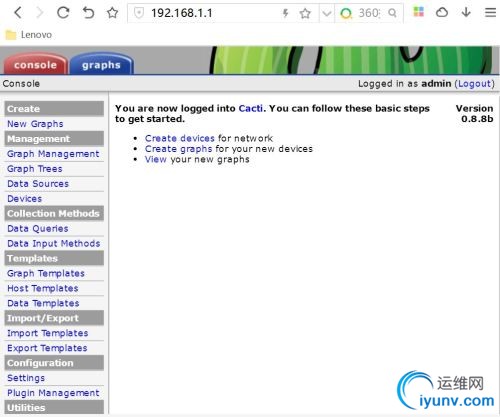
Task: Open Data Sources in sidebar
Action: 38,184
